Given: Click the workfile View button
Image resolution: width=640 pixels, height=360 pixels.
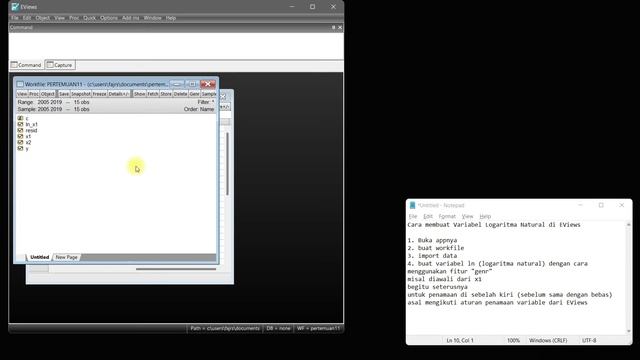Looking at the screenshot, I should coord(22,94).
